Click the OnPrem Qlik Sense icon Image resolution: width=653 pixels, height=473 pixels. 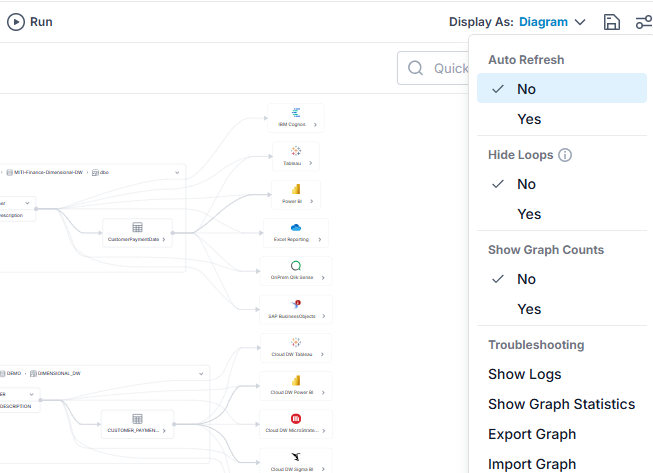[x=296, y=266]
